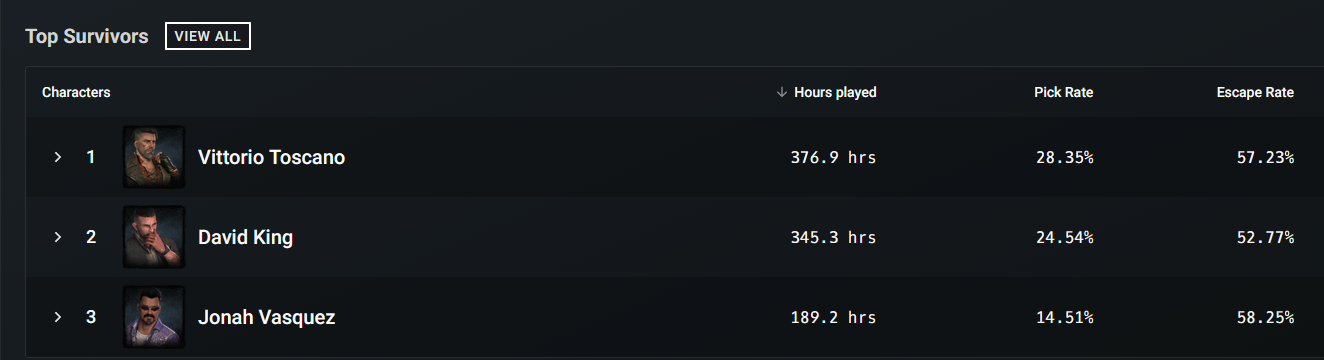Click the Top Survivors heading
Image resolution: width=1324 pixels, height=360 pixels.
click(x=87, y=36)
